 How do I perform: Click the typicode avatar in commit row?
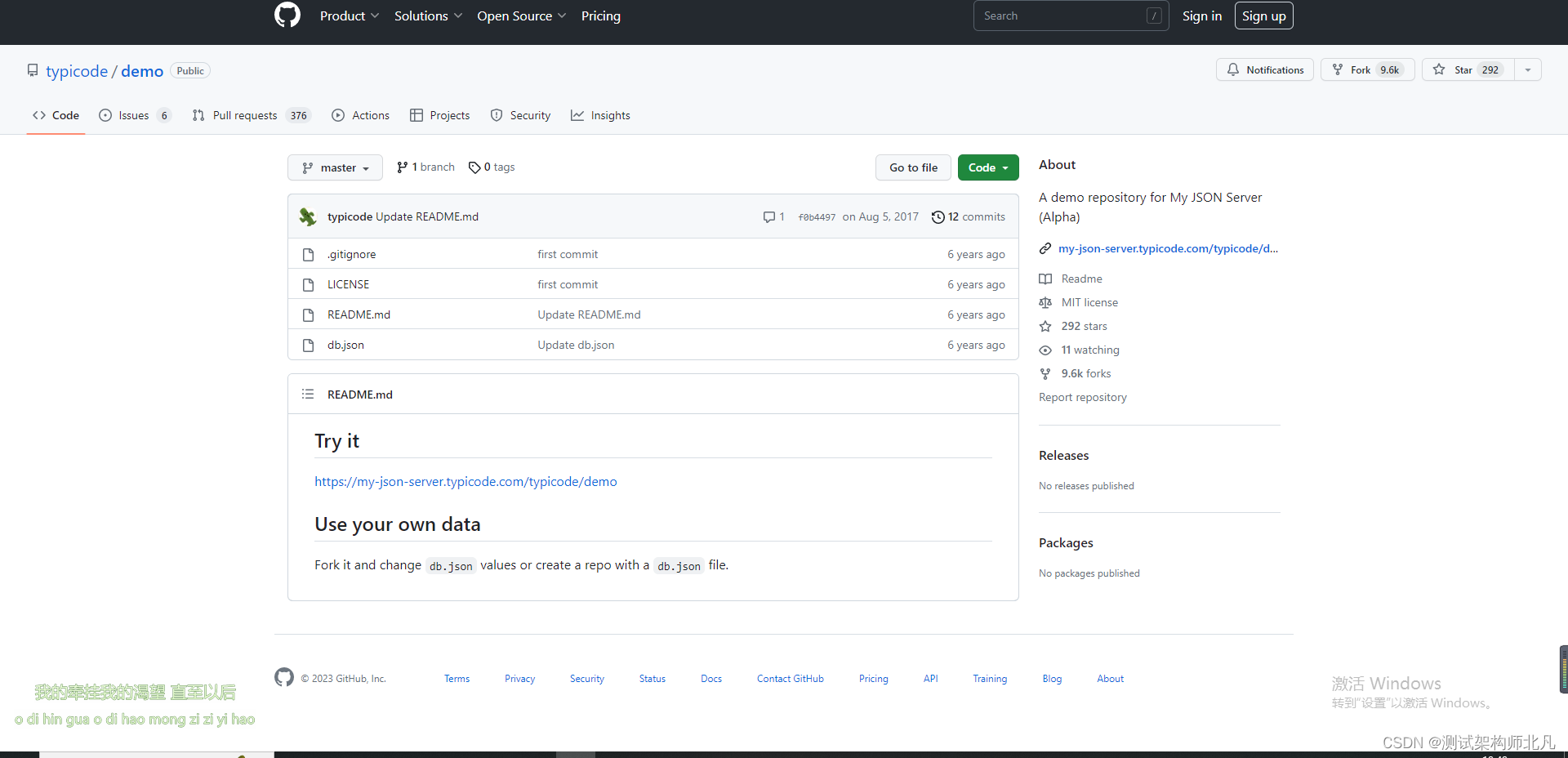[x=308, y=216]
